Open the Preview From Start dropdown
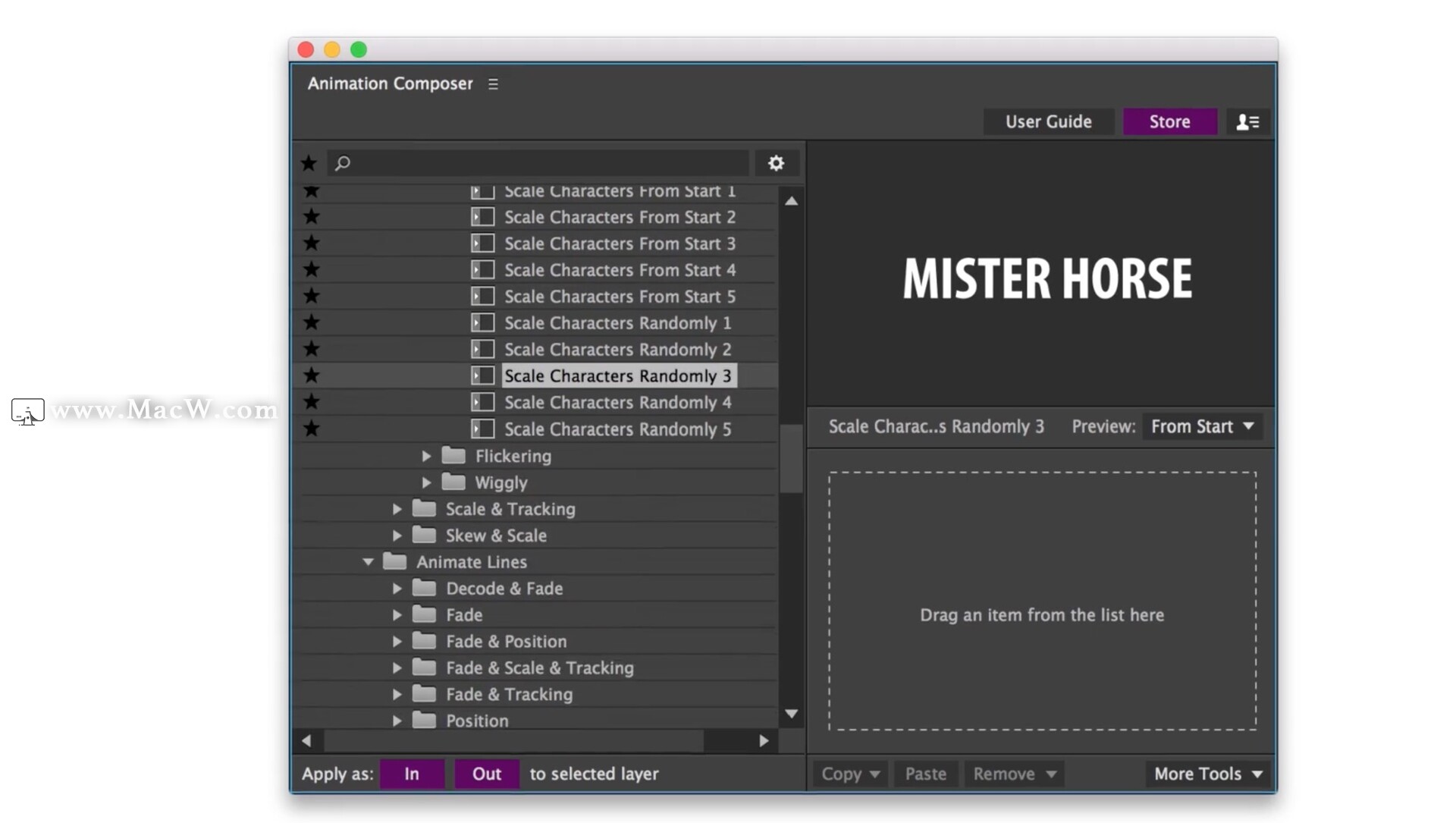The height and width of the screenshot is (823, 1456). (x=1202, y=426)
